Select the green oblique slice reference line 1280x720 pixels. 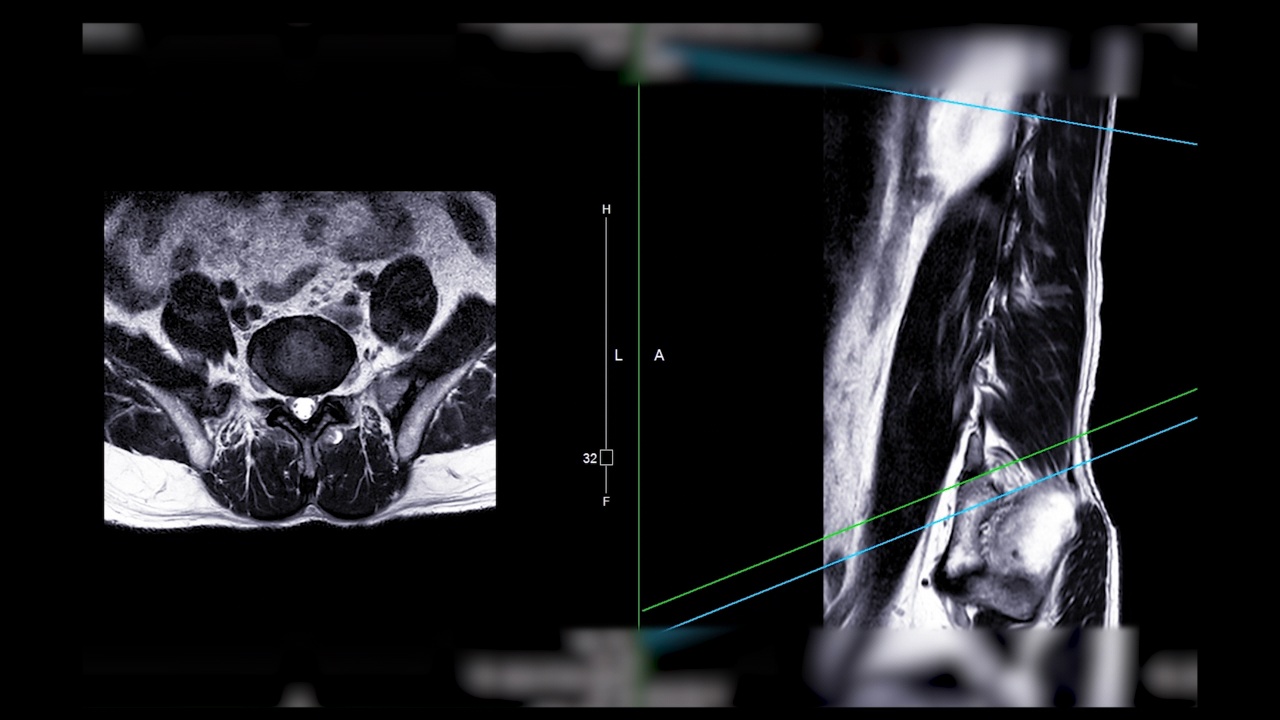[x=919, y=499]
